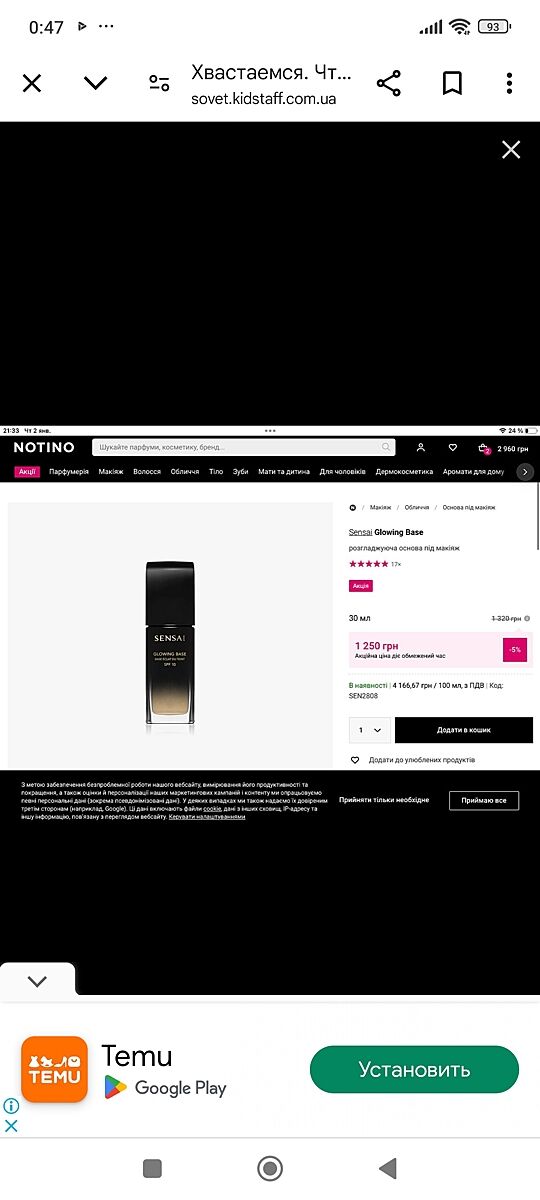The width and height of the screenshot is (540, 1200).
Task: Click the Додати в кошик button
Action: click(x=464, y=730)
